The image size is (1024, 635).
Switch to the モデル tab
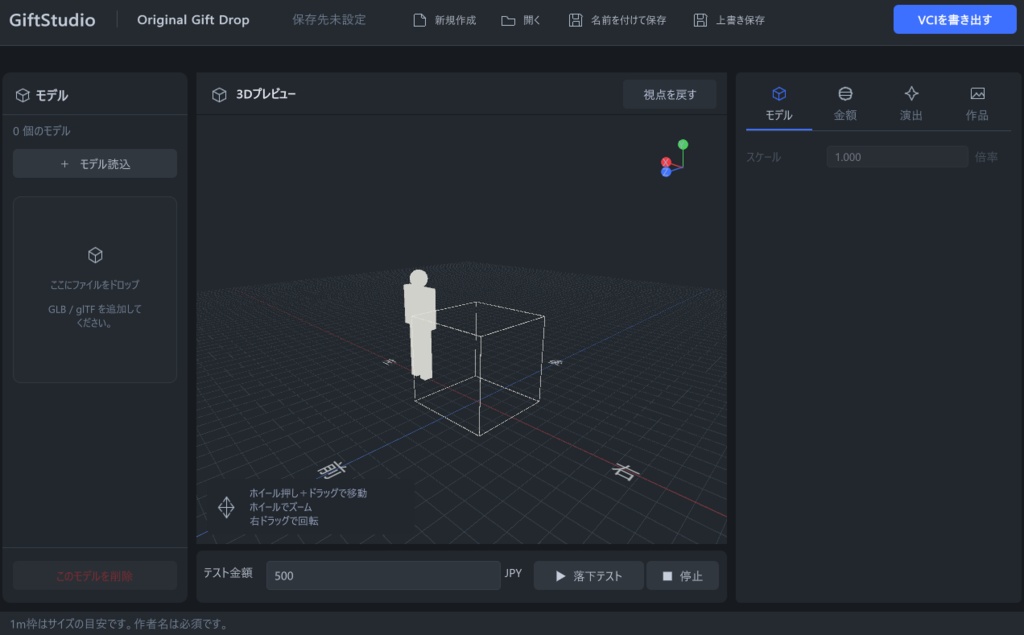pos(779,105)
